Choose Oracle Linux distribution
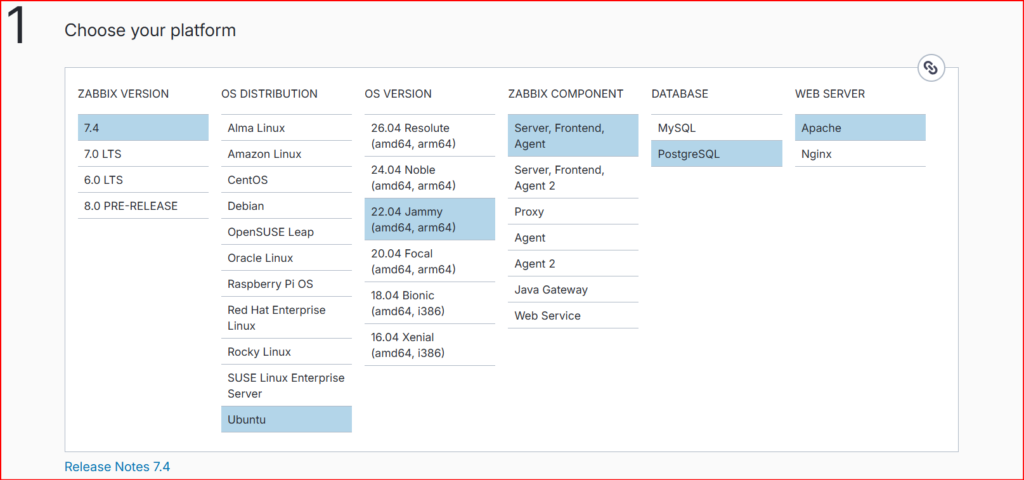The width and height of the screenshot is (1024, 480). (x=286, y=258)
